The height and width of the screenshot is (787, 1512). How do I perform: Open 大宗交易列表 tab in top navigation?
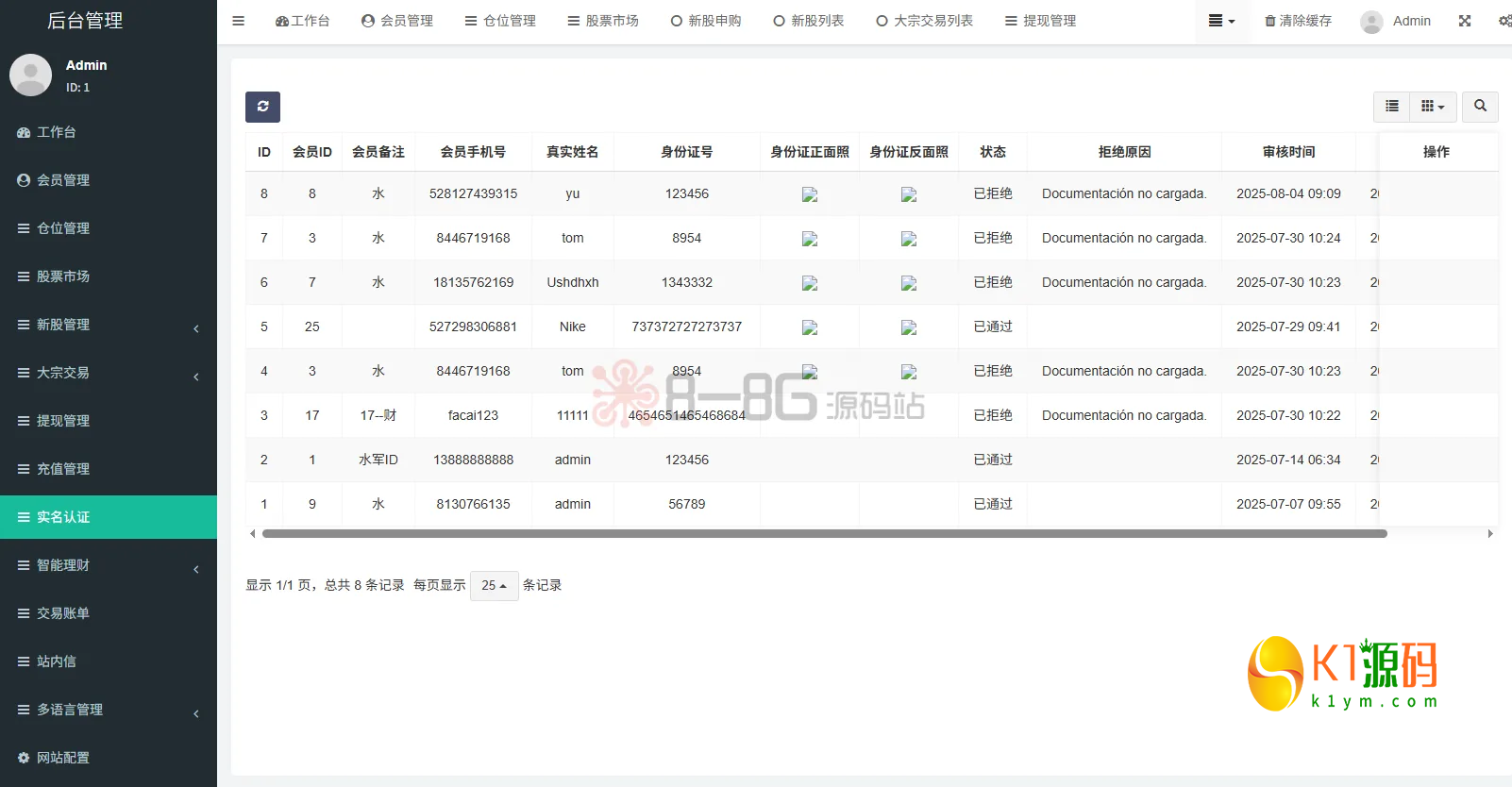tap(924, 21)
